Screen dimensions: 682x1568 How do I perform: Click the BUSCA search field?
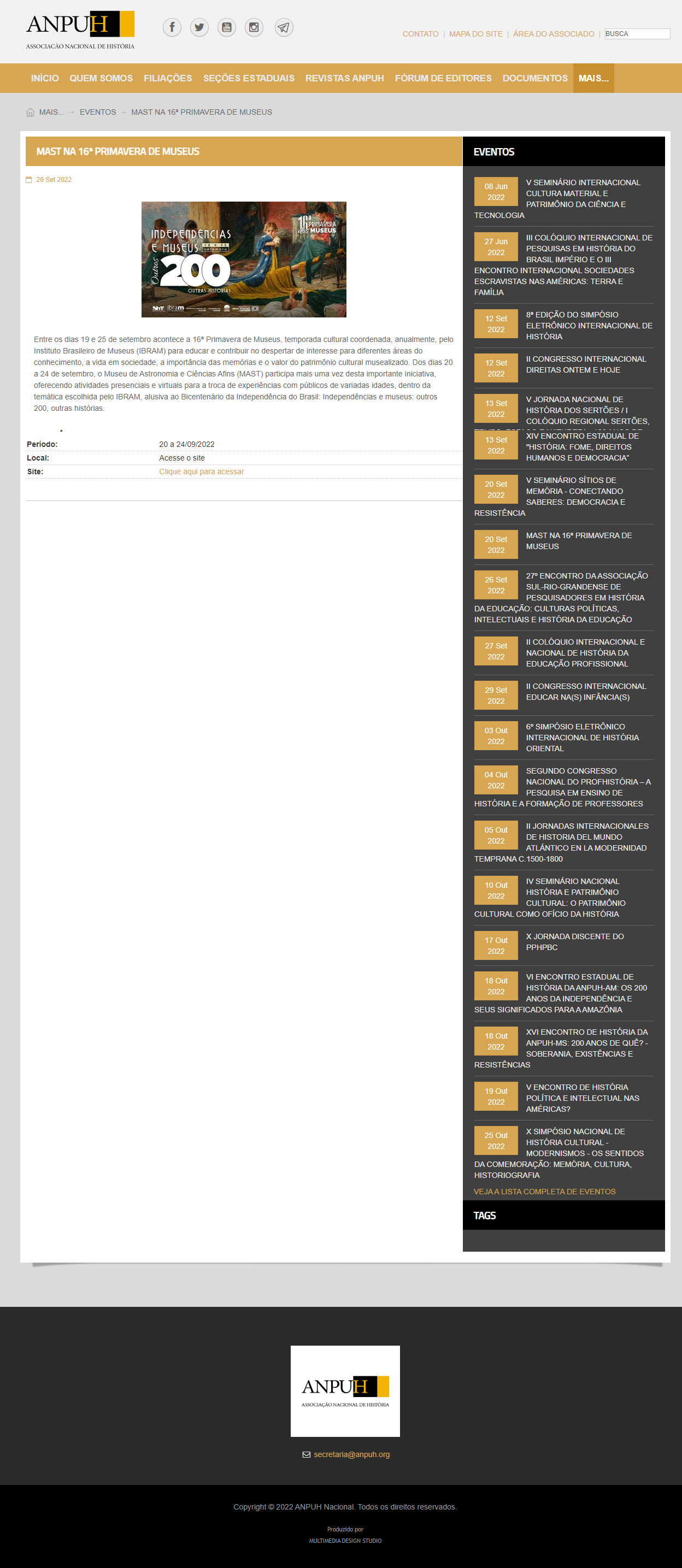[636, 34]
